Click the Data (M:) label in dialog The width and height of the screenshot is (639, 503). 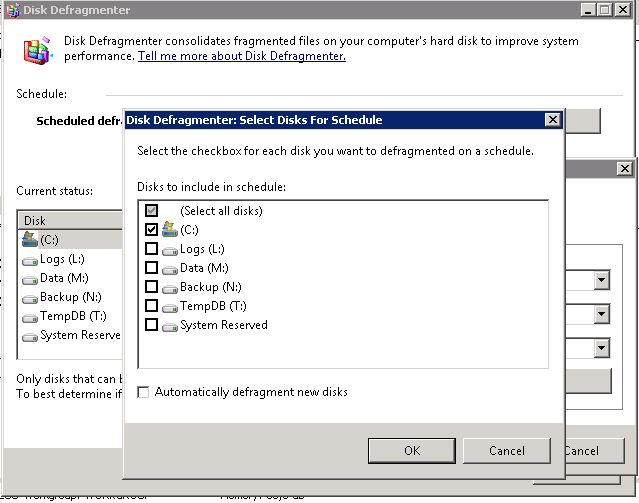coord(204,268)
